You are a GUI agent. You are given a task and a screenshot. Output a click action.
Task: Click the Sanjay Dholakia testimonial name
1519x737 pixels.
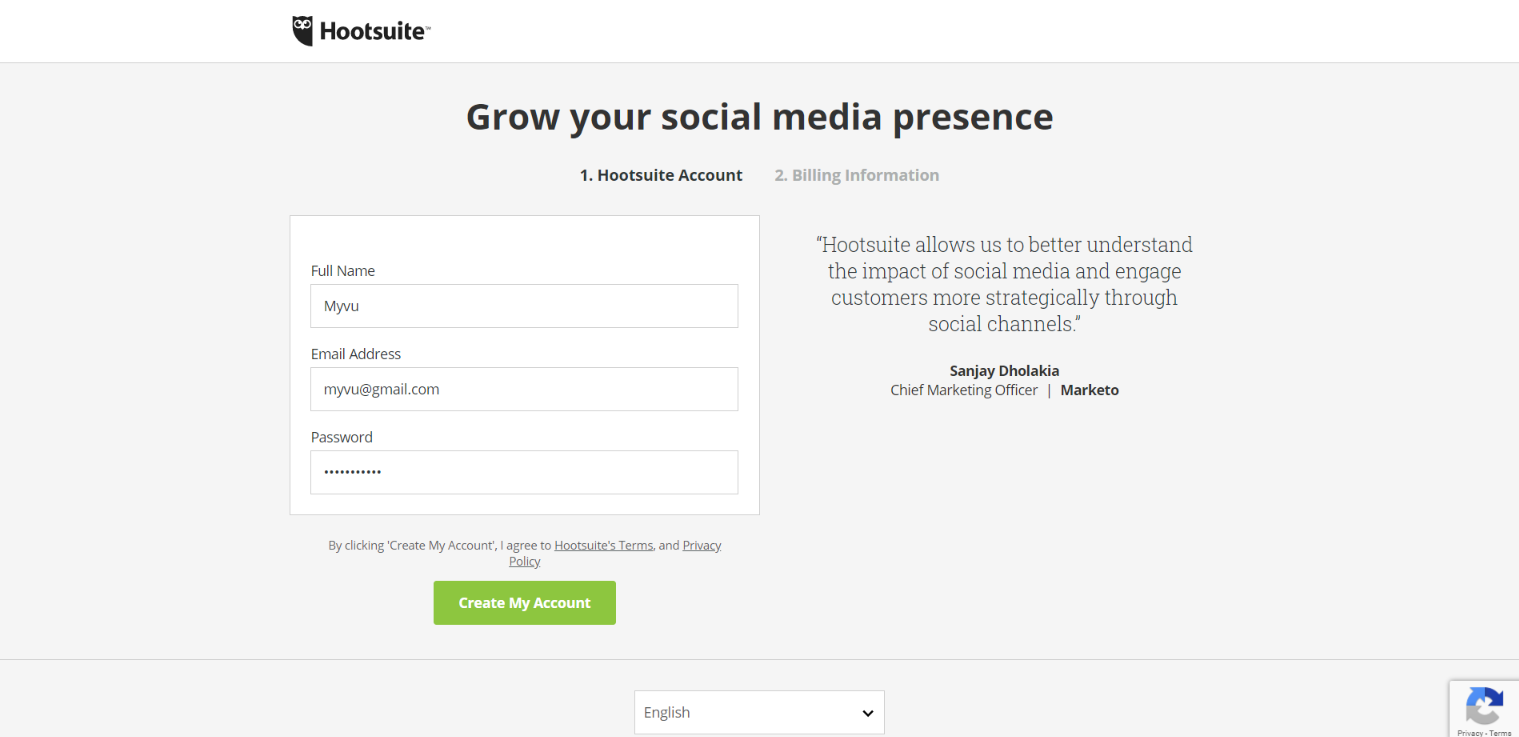click(1004, 371)
